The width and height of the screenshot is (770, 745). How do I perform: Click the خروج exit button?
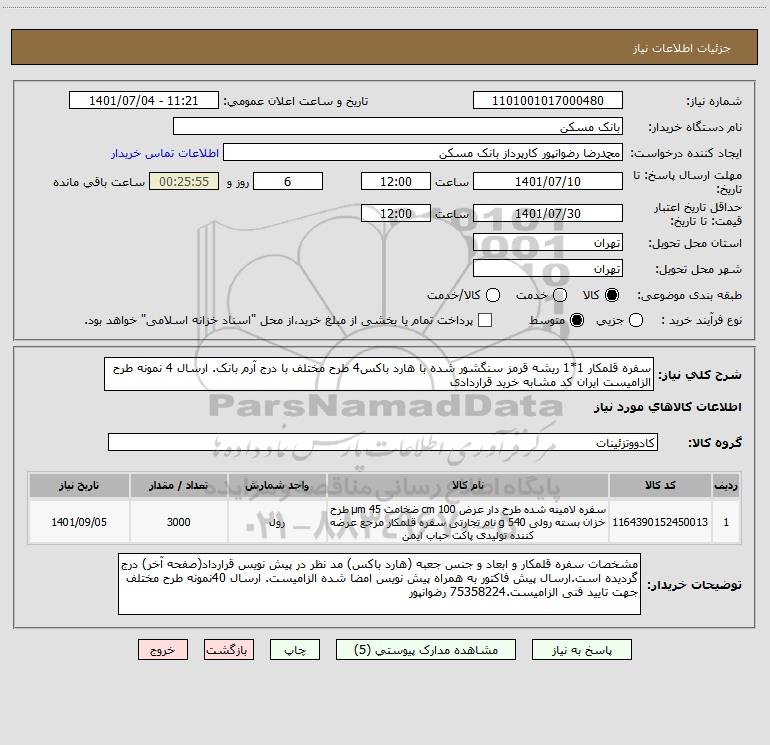[x=163, y=650]
